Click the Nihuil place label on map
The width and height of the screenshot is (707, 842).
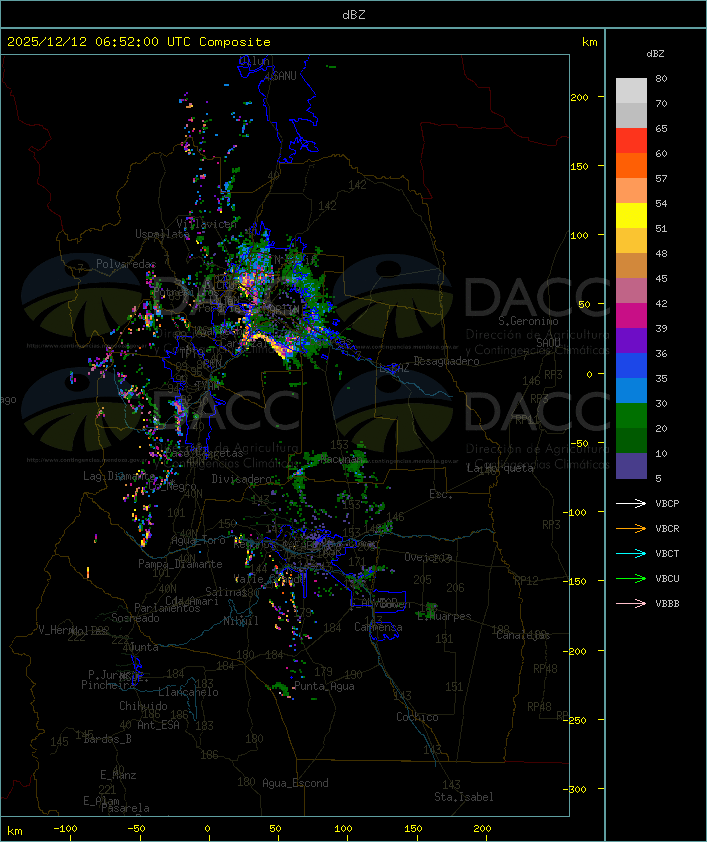click(x=241, y=621)
